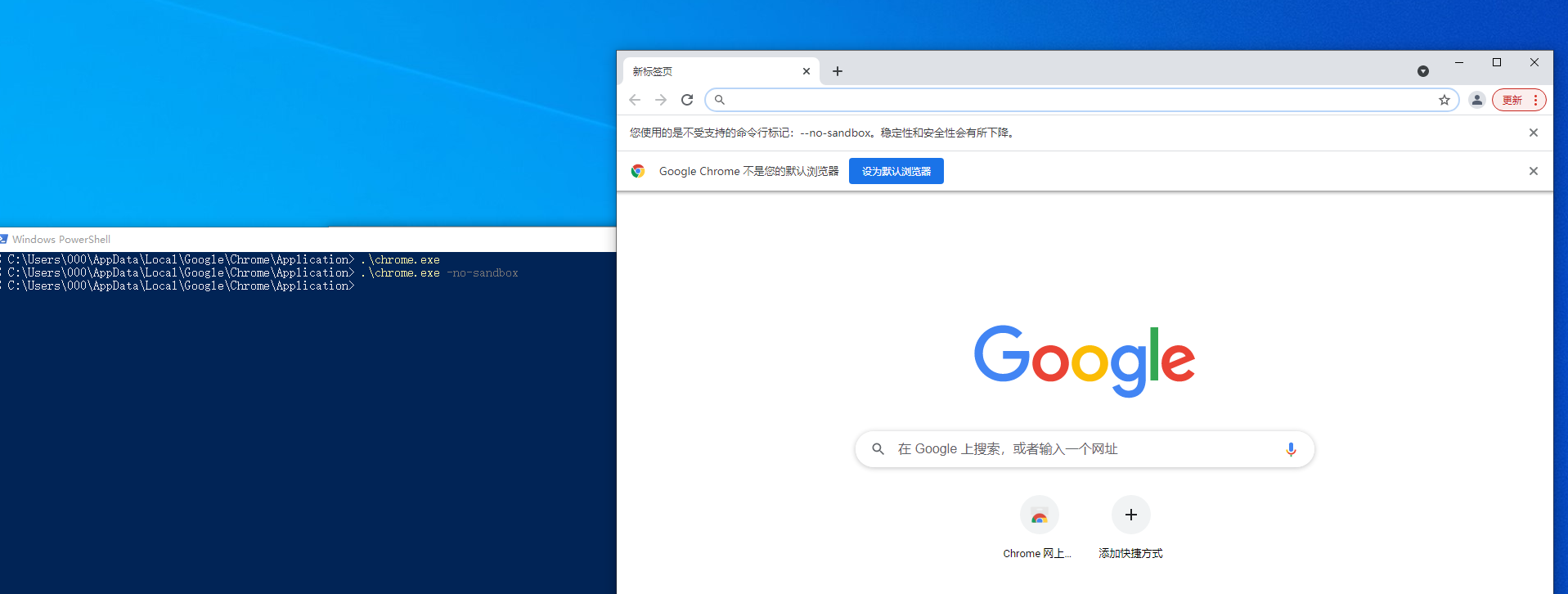The image size is (1568, 594).
Task: Click the first '.\chrome.exe' command line in PowerShell
Action: point(400,260)
